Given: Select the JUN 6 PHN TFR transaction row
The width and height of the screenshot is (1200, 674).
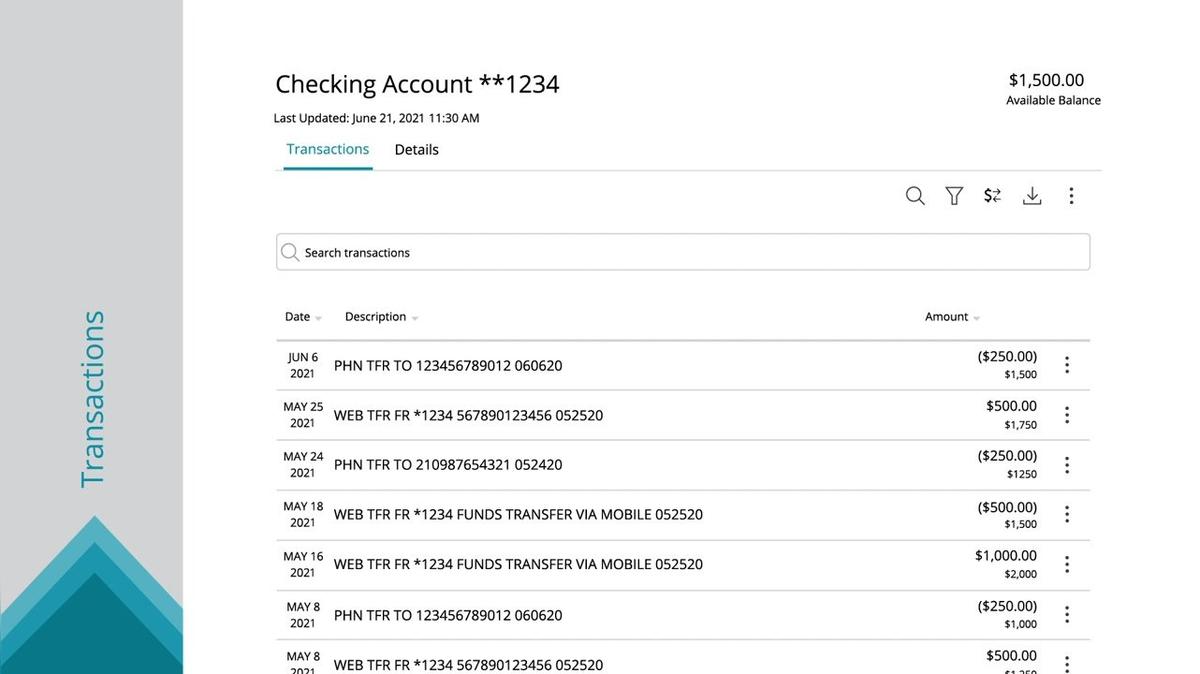Looking at the screenshot, I should [600, 365].
